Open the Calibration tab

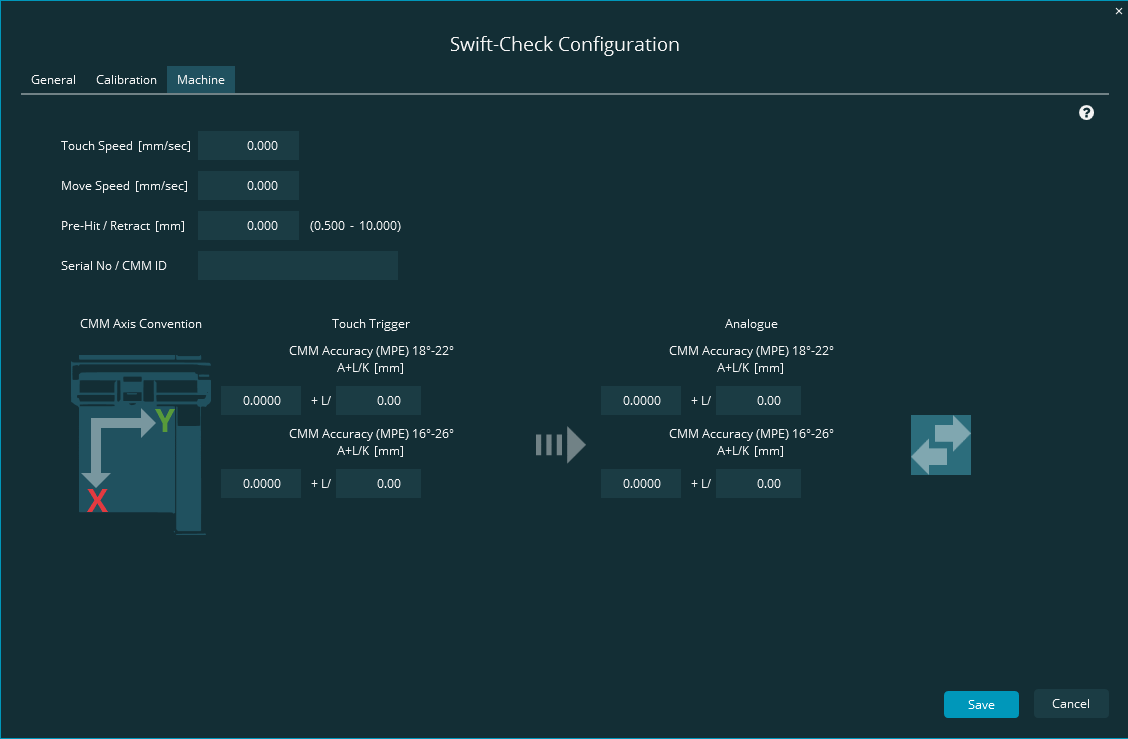coord(126,79)
